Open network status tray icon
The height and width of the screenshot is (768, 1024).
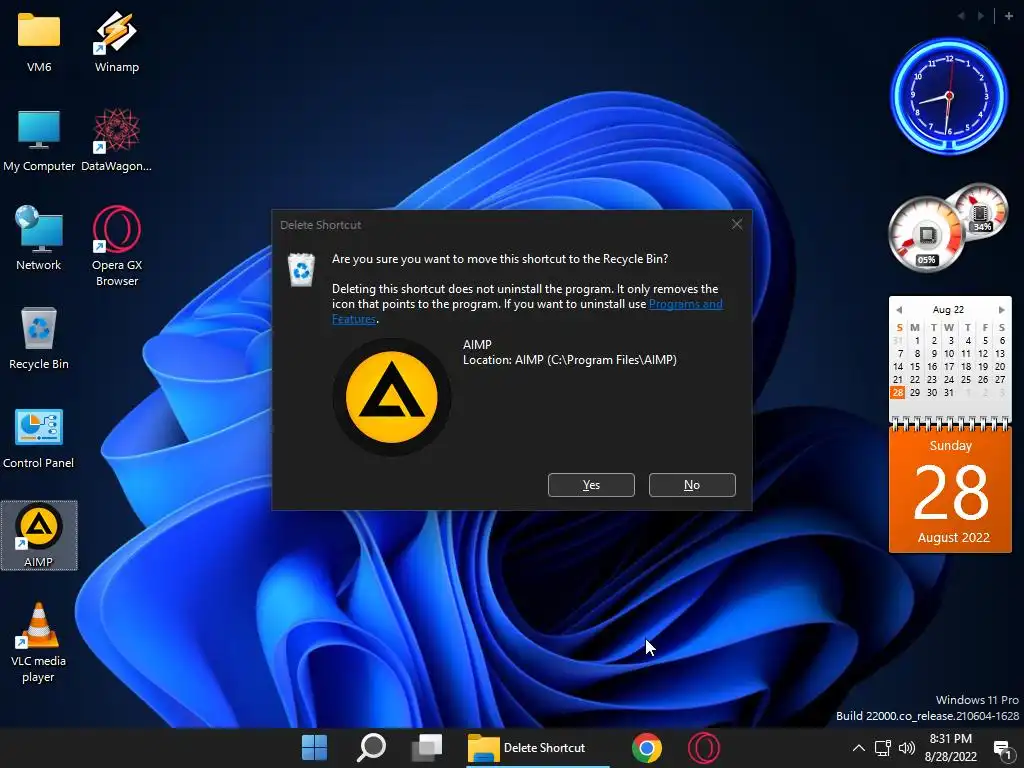coord(883,748)
